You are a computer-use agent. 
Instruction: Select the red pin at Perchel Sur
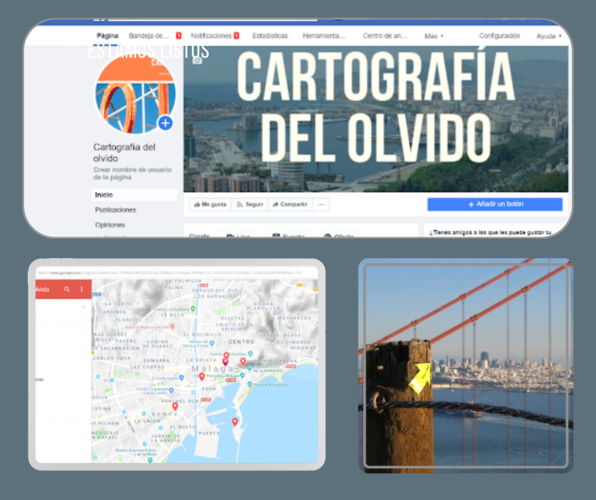[x=175, y=406]
